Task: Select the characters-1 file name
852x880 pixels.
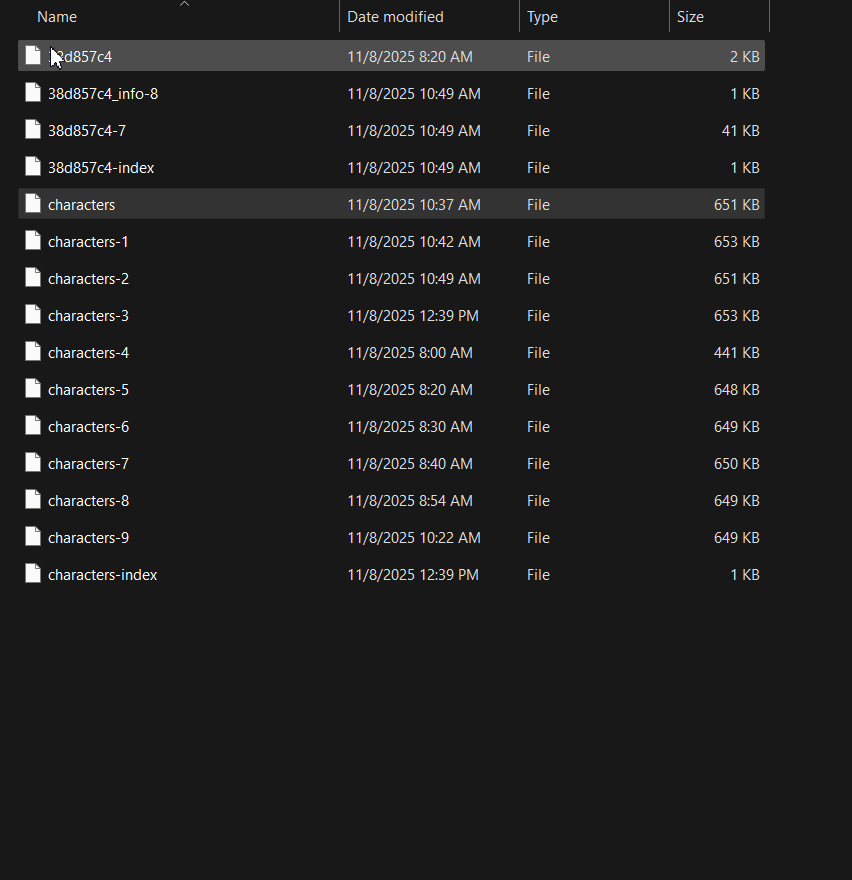Action: (88, 242)
